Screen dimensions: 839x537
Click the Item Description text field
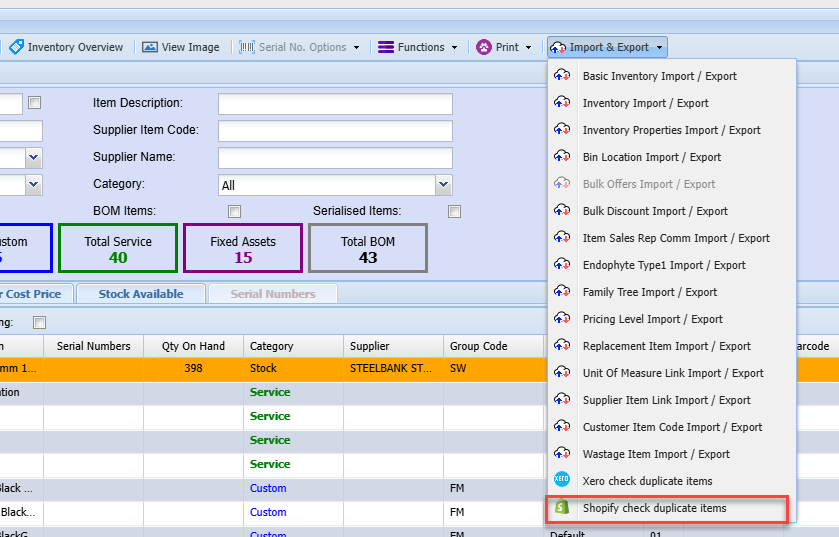(x=335, y=104)
